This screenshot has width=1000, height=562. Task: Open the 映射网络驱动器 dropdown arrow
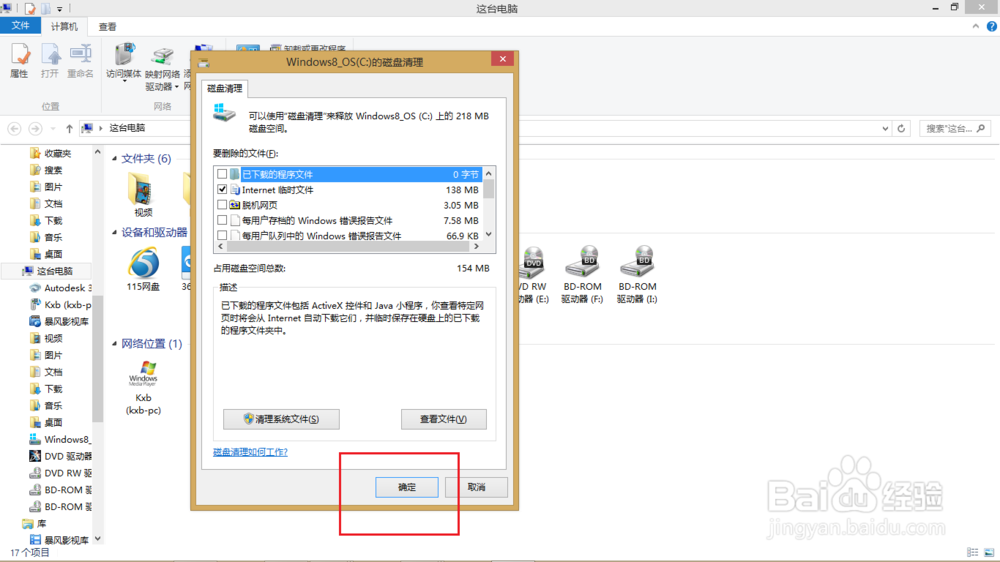[x=176, y=87]
